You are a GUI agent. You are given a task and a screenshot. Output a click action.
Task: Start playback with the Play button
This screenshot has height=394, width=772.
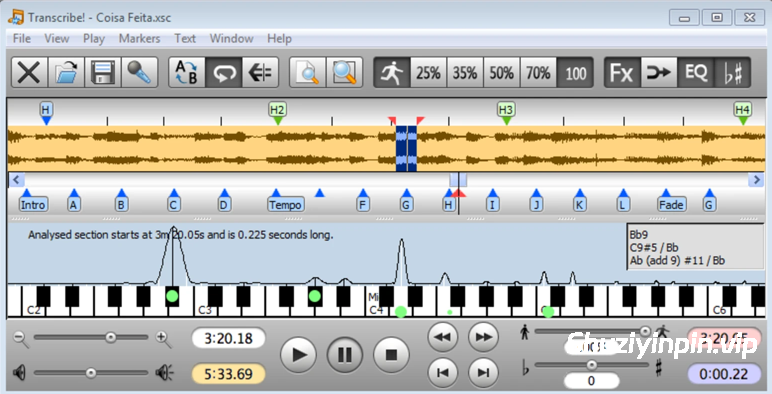(x=298, y=354)
